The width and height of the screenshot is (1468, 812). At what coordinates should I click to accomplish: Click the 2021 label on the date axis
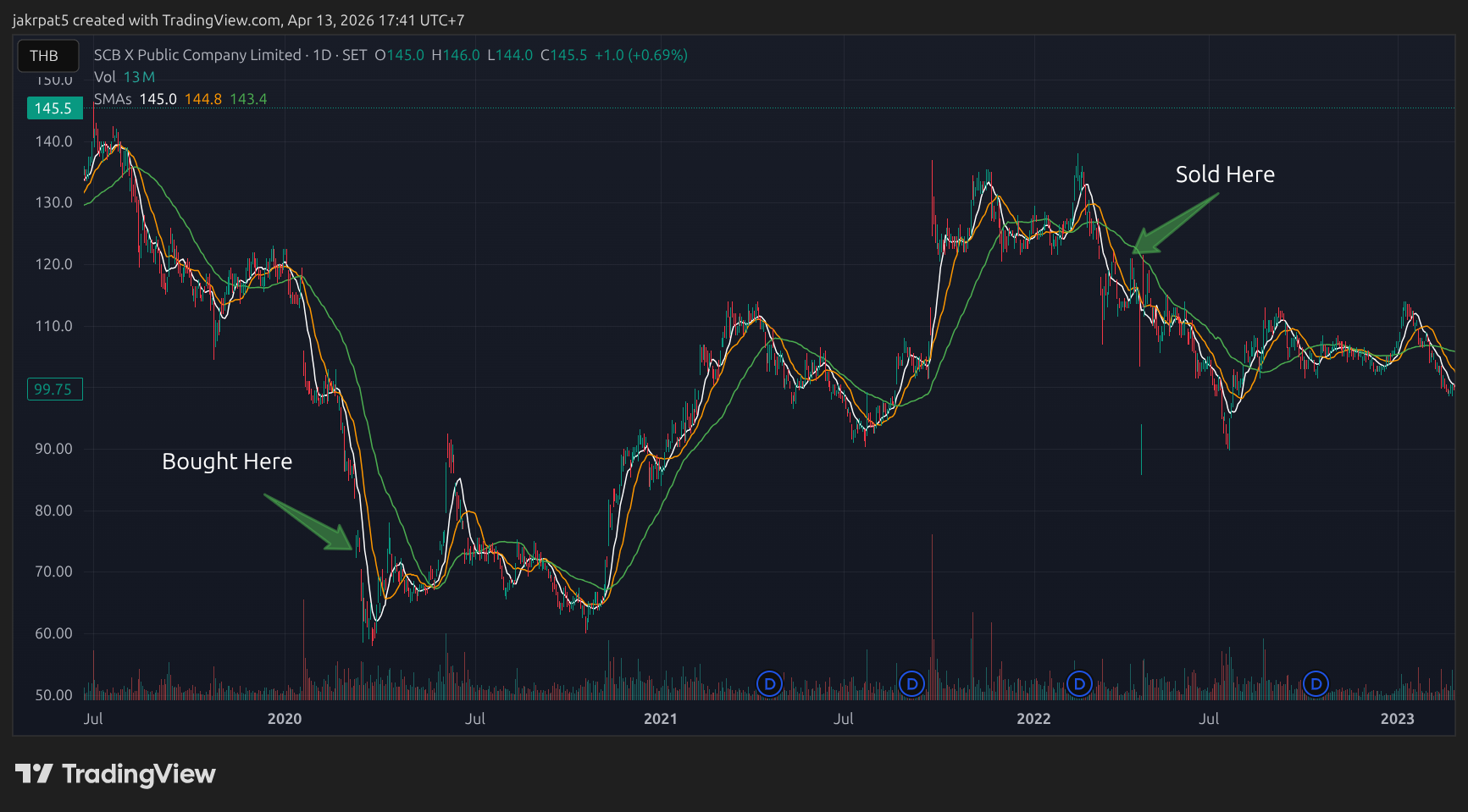click(x=662, y=719)
